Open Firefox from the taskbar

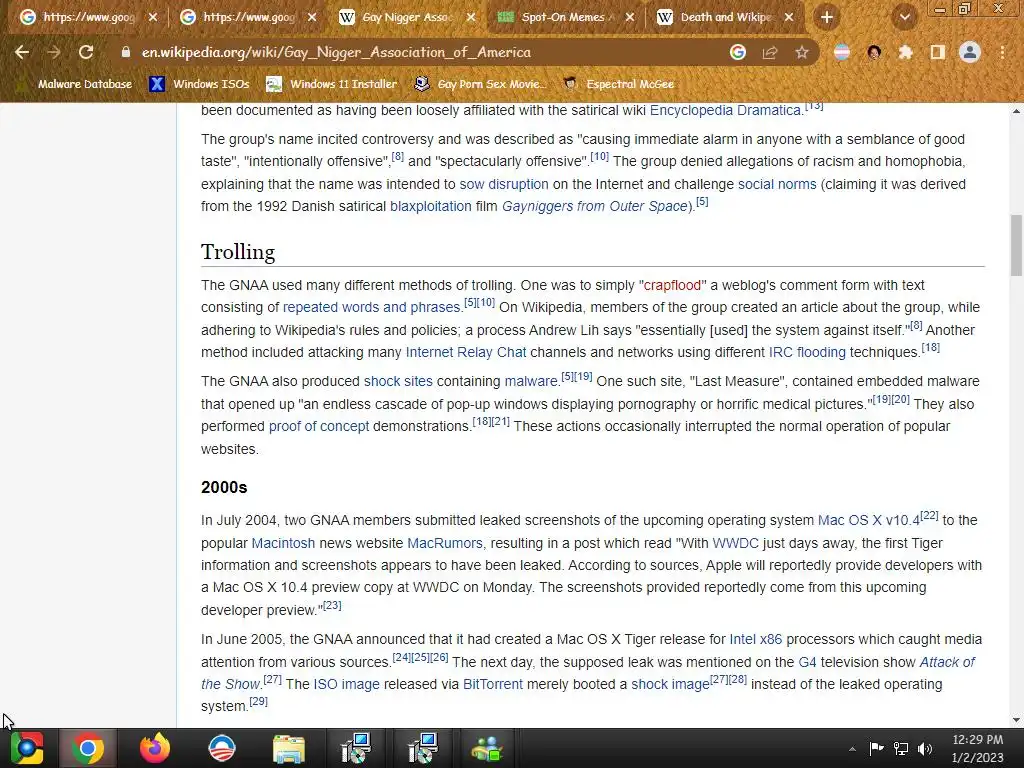(155, 748)
